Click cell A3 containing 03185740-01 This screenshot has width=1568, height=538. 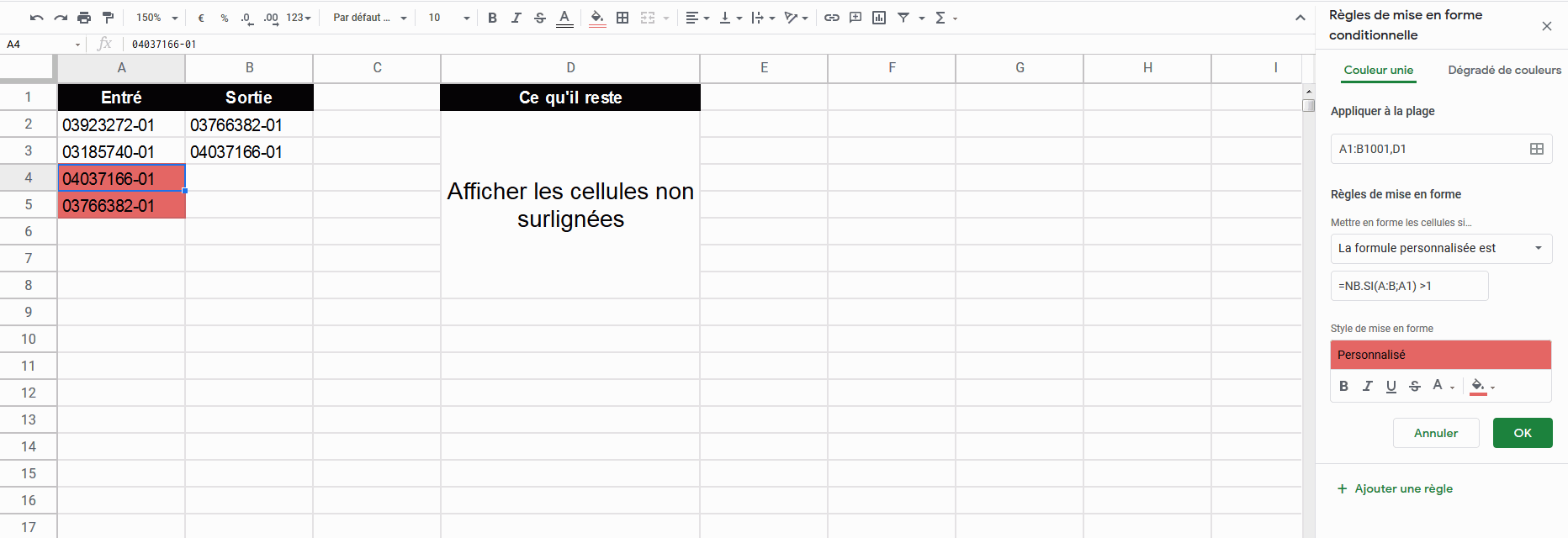(121, 151)
